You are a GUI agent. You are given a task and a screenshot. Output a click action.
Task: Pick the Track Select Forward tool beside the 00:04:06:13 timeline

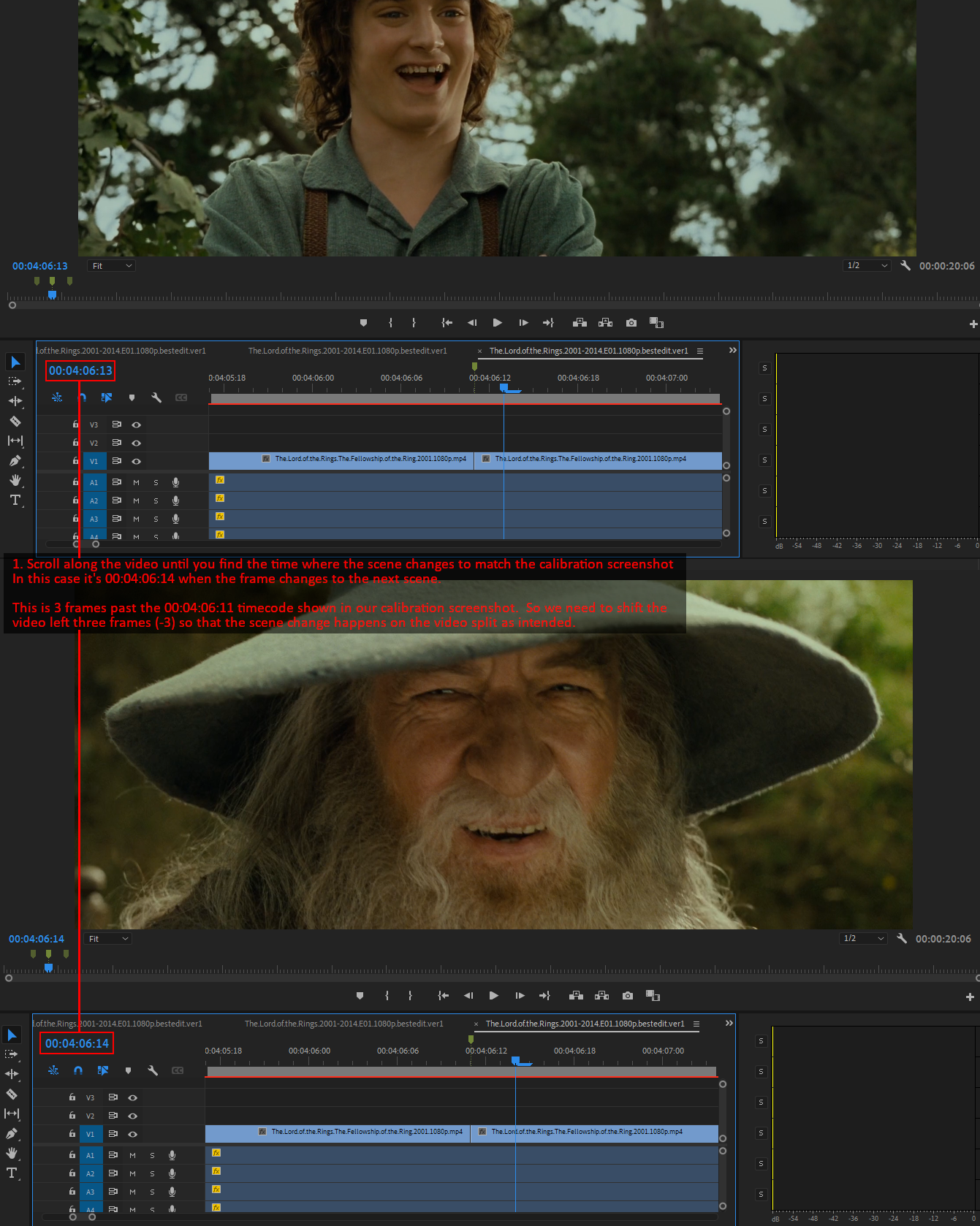(15, 381)
